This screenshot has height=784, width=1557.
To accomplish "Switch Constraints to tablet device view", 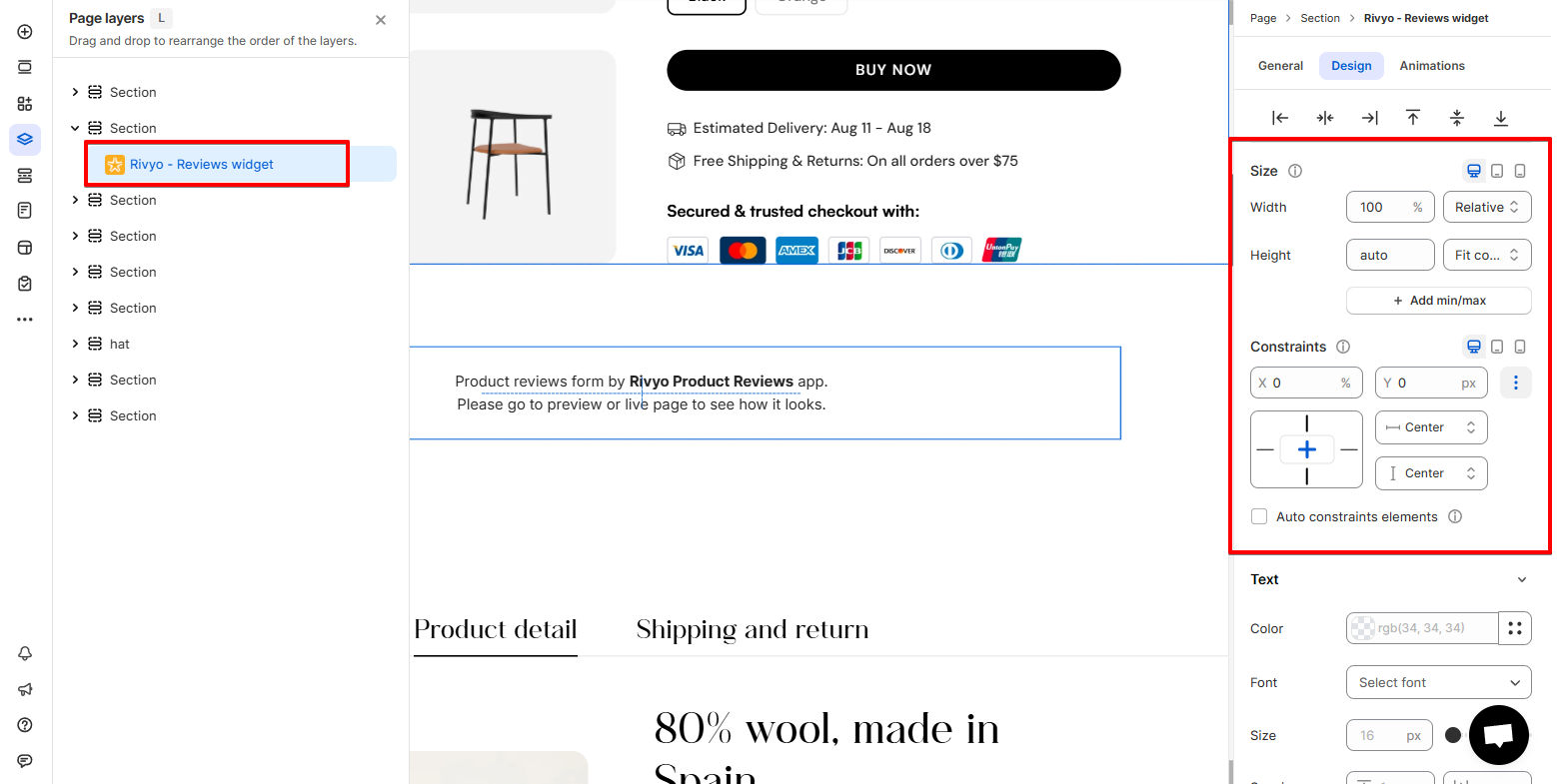I will coord(1497,347).
